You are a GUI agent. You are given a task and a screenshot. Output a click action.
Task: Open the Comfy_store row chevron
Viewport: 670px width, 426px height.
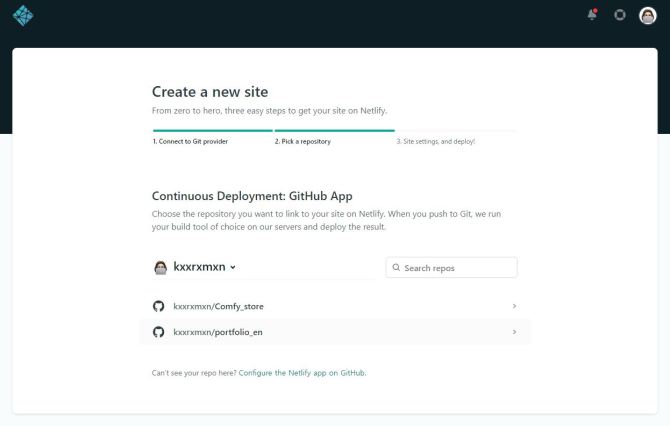tap(514, 306)
